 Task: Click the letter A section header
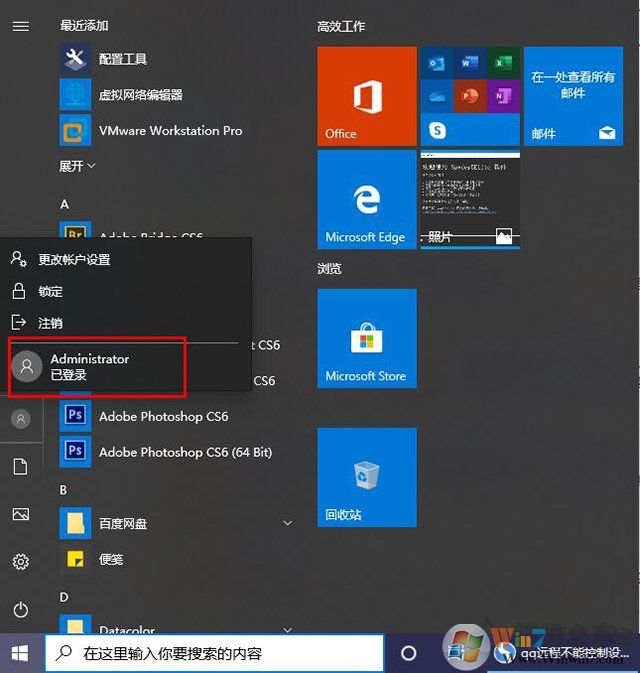click(64, 204)
